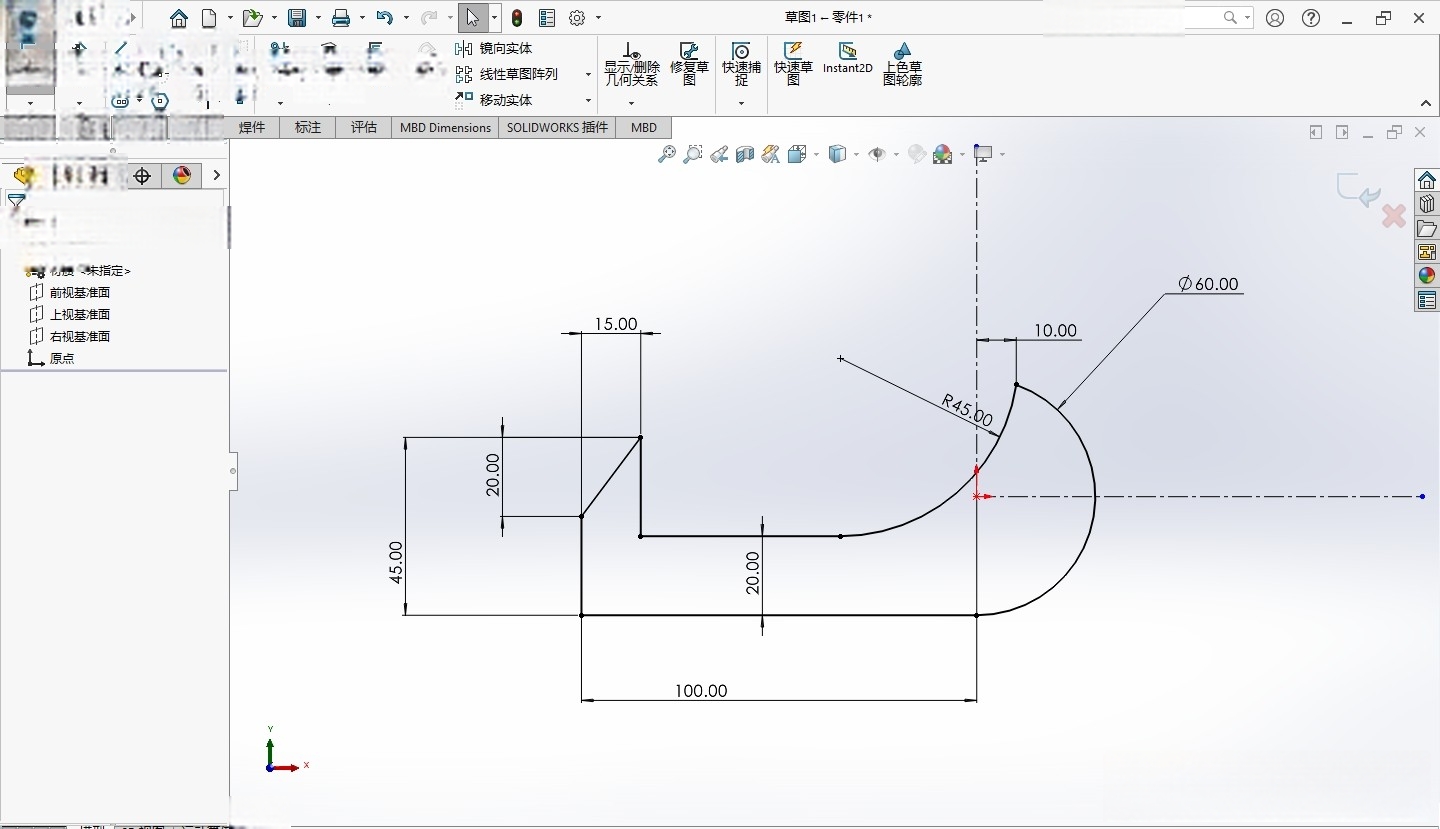Click the View Settings monitor icon
1440x829 pixels.
point(984,154)
